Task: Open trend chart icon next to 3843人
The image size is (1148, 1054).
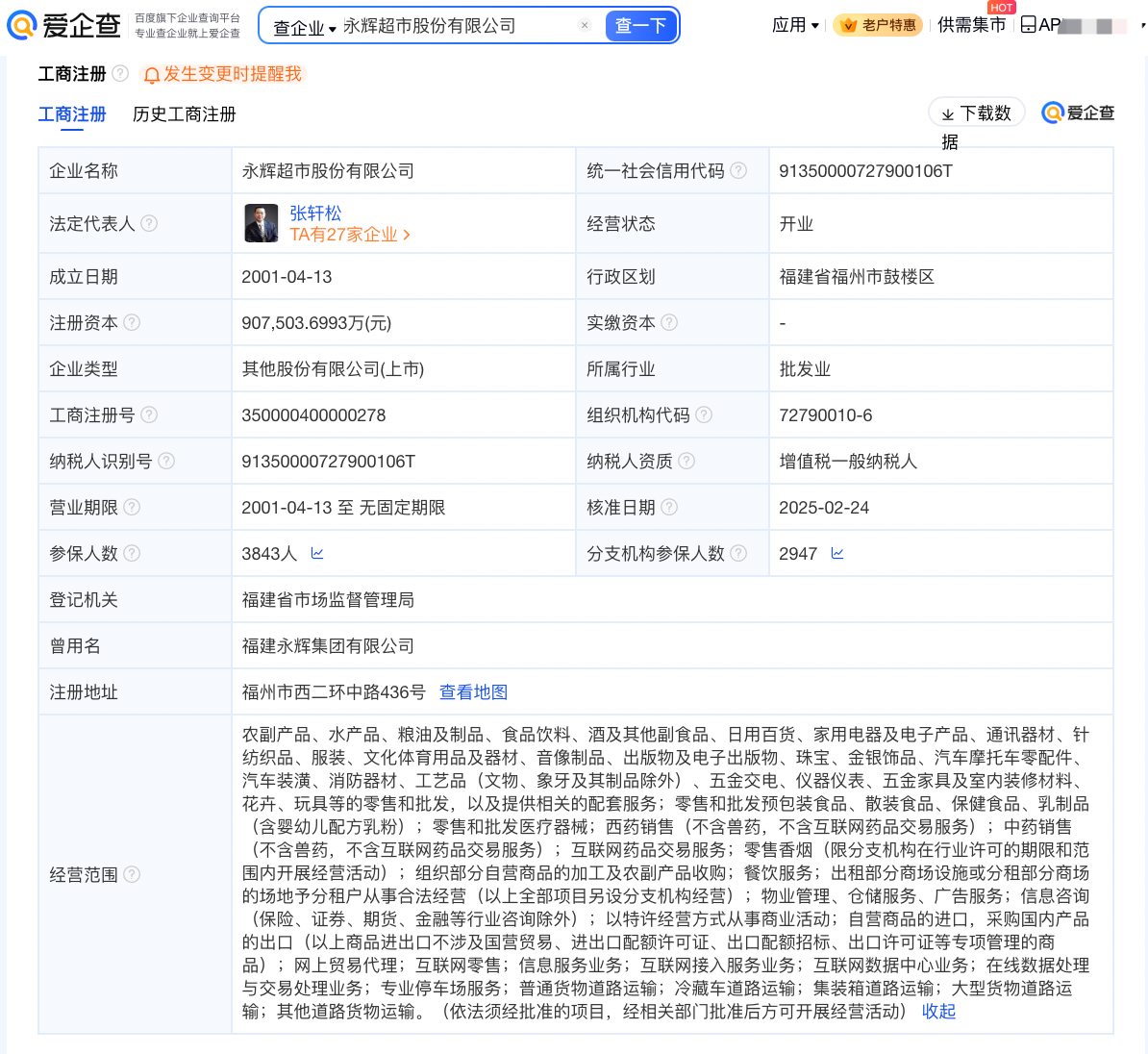Action: [317, 553]
